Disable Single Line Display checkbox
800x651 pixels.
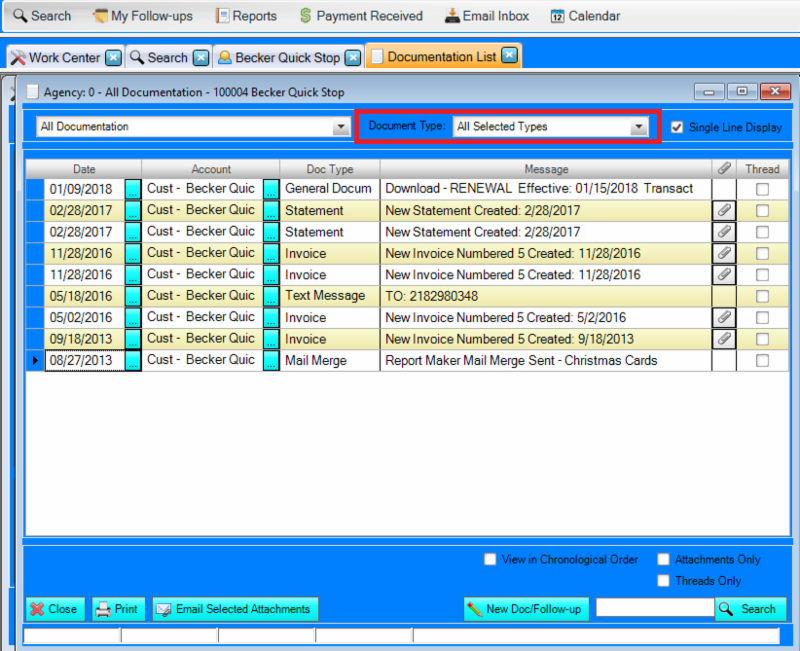click(x=677, y=127)
